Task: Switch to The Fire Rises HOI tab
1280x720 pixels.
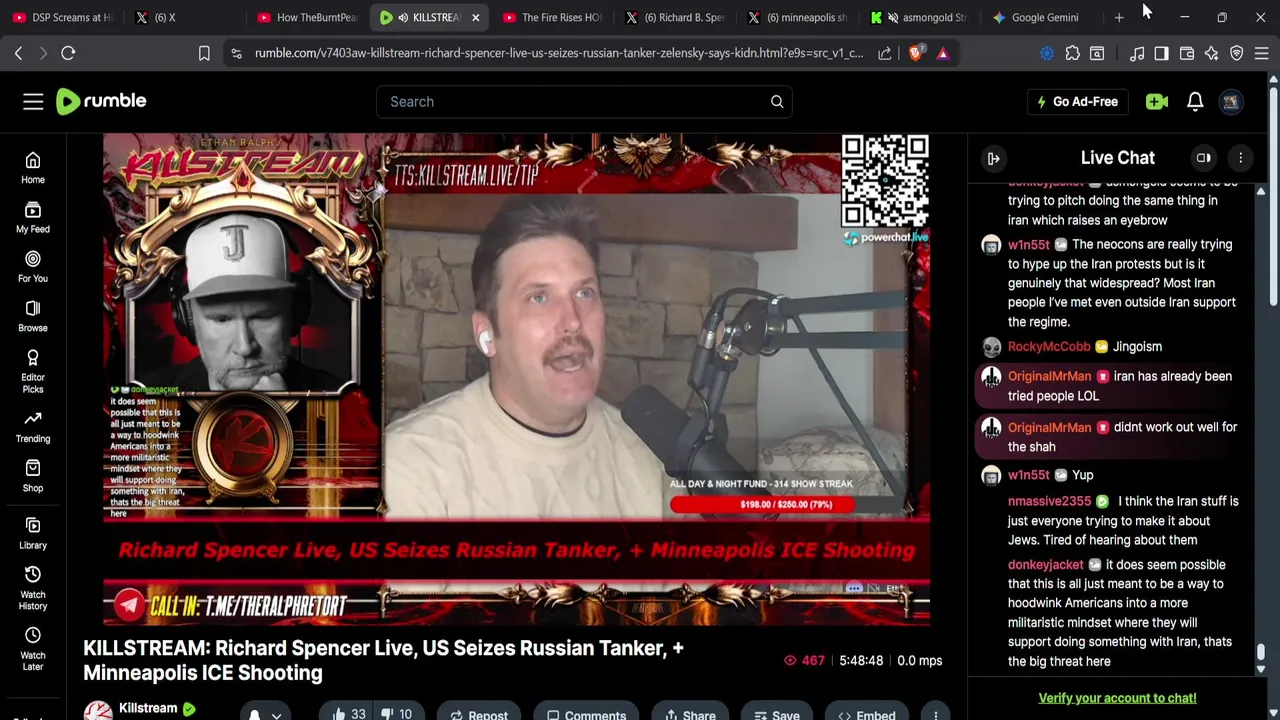Action: click(x=553, y=17)
